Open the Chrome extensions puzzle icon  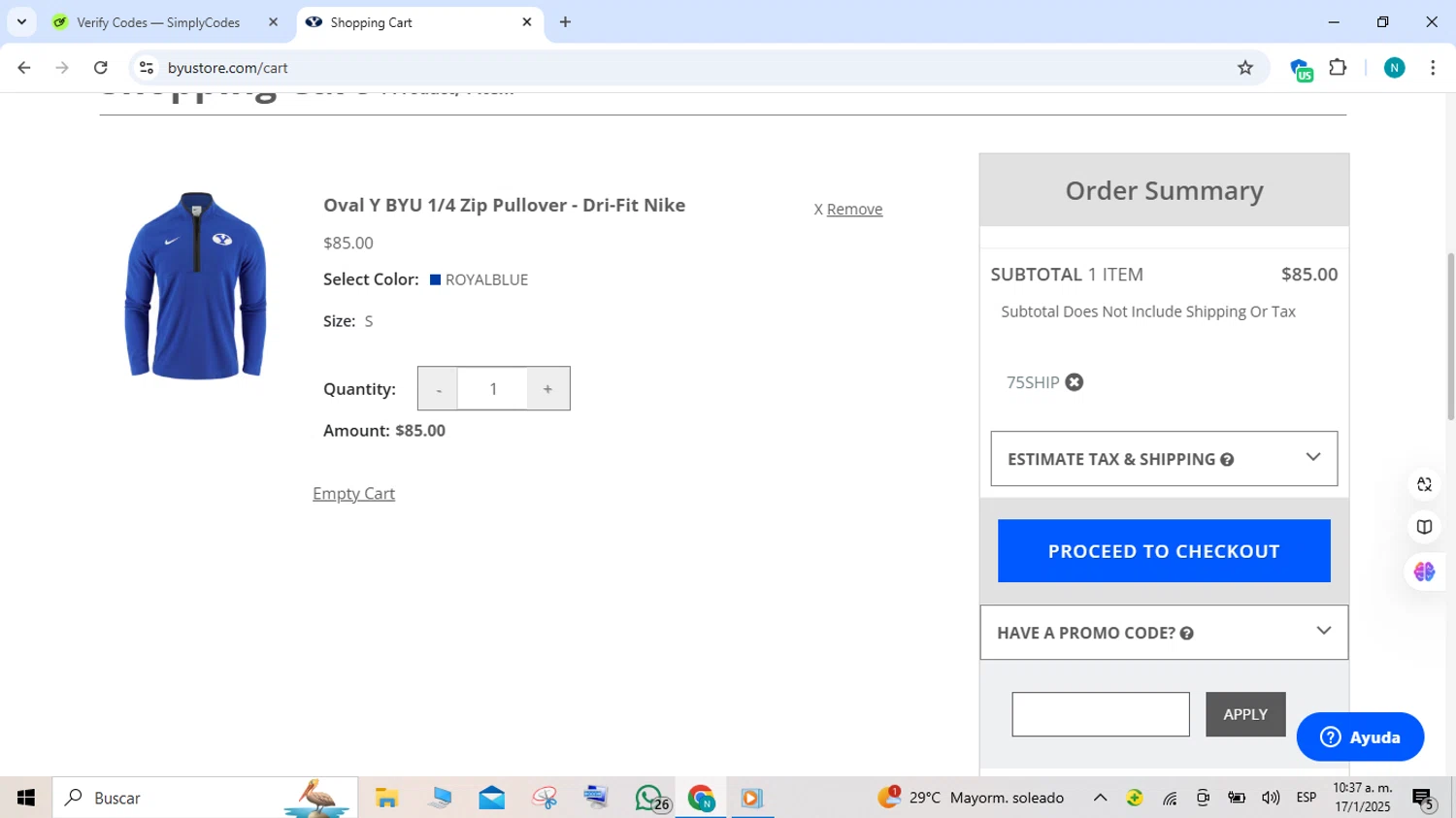click(1338, 68)
